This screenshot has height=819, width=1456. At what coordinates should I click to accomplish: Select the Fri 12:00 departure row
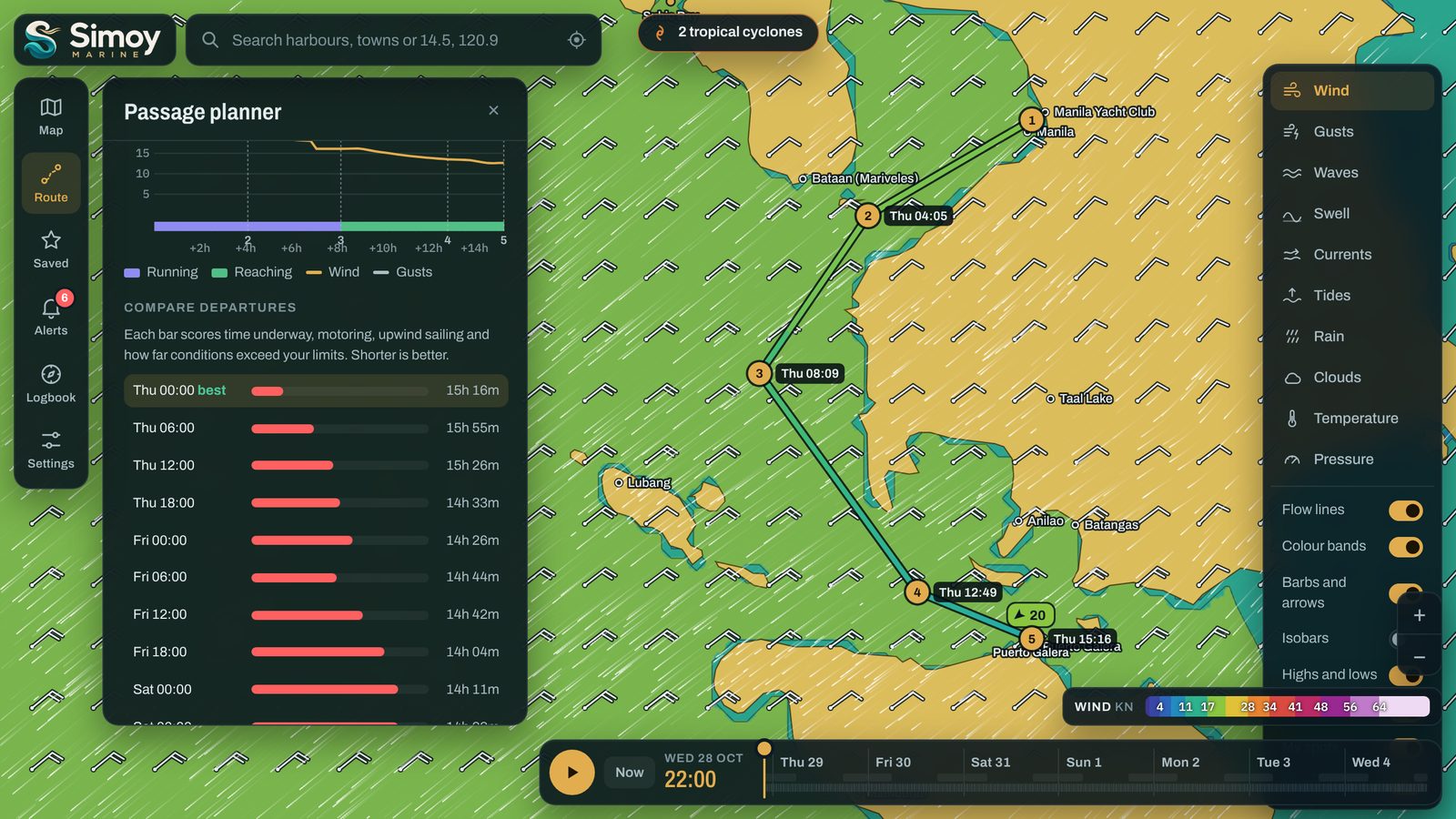316,614
